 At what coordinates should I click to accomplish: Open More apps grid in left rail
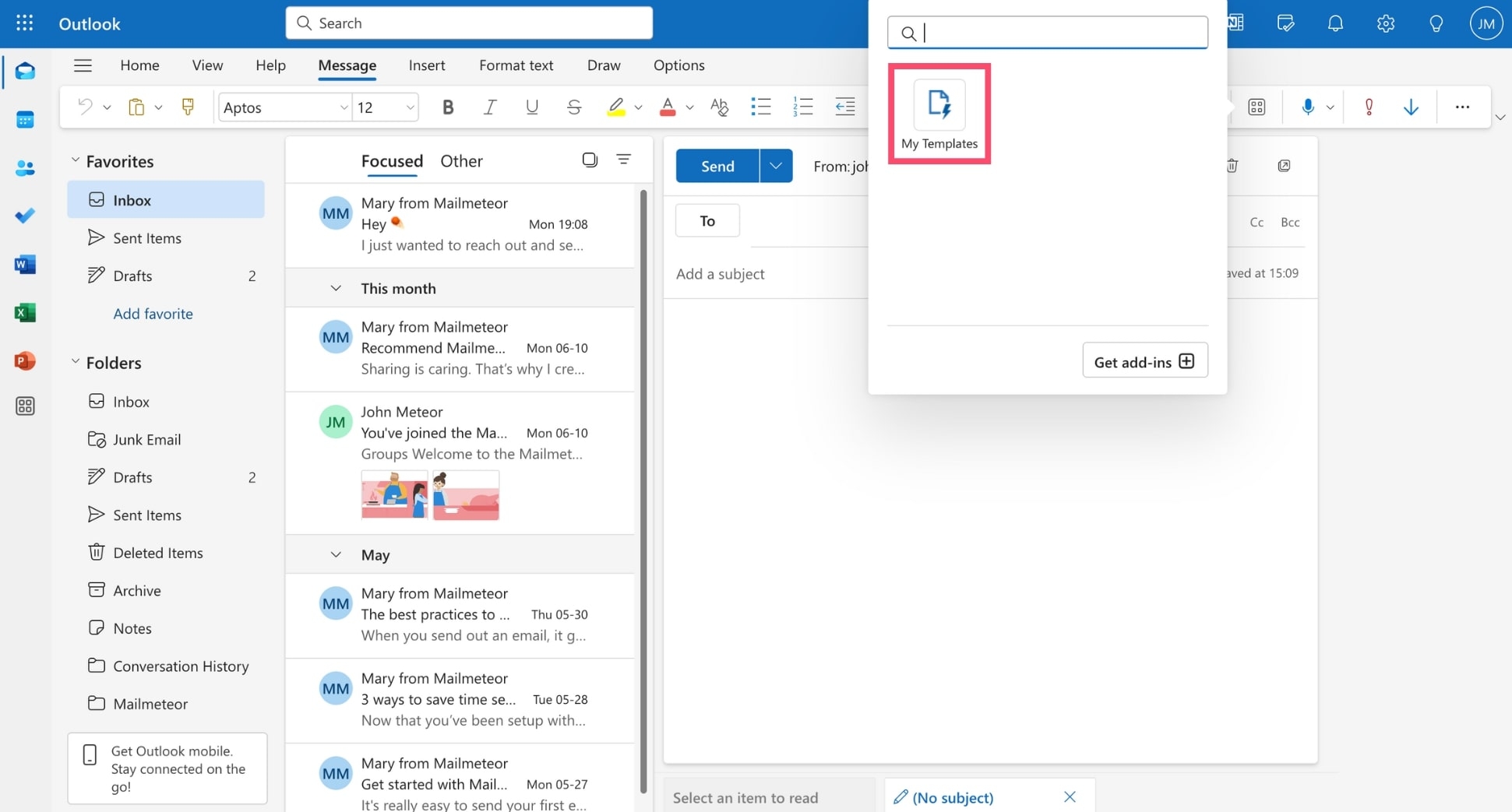pyautogui.click(x=25, y=406)
